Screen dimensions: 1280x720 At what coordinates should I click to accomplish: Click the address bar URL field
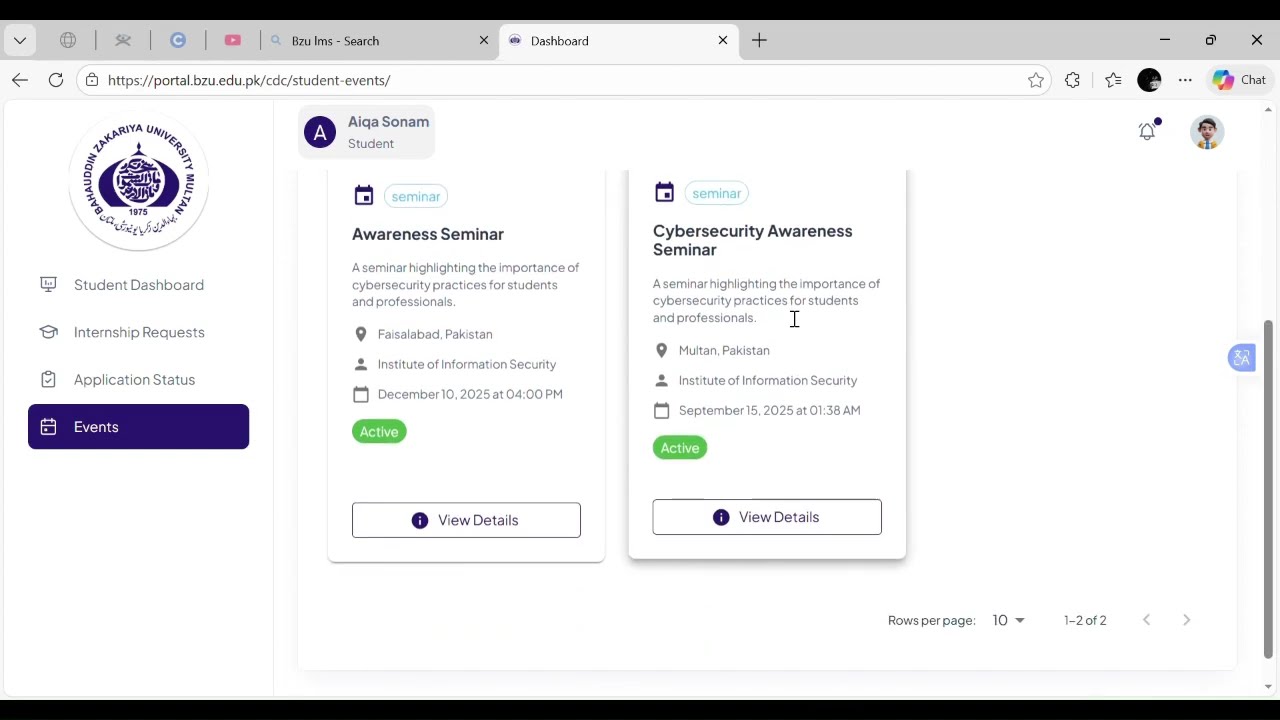click(x=560, y=80)
